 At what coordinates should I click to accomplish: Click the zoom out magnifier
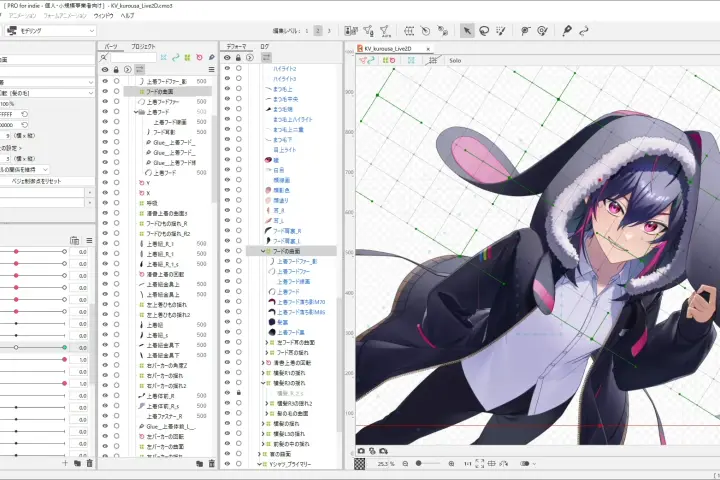(405, 463)
